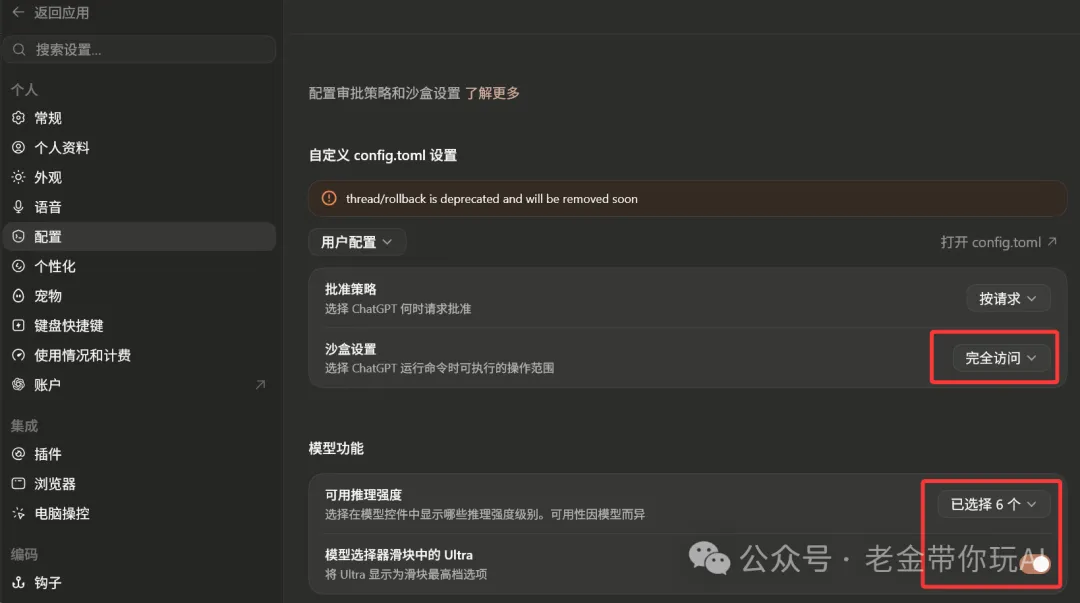The width and height of the screenshot is (1080, 603).
Task: Open 键盘快捷键 settings
Action: coord(140,325)
